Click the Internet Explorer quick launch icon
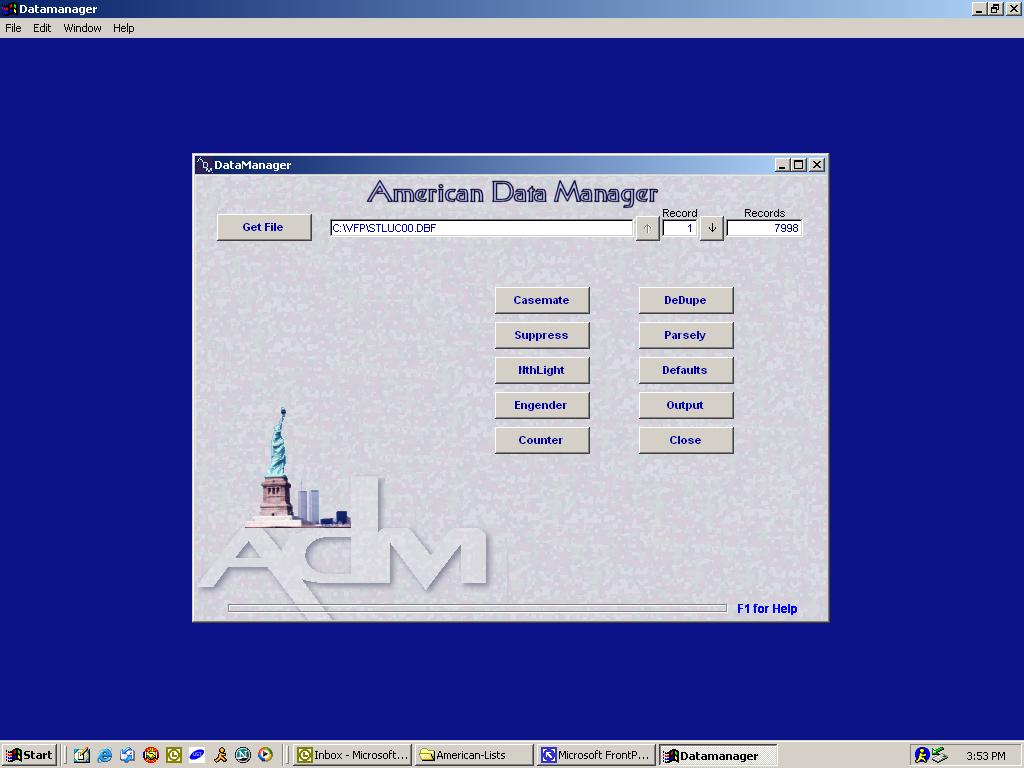The height and width of the screenshot is (768, 1024). coord(104,755)
